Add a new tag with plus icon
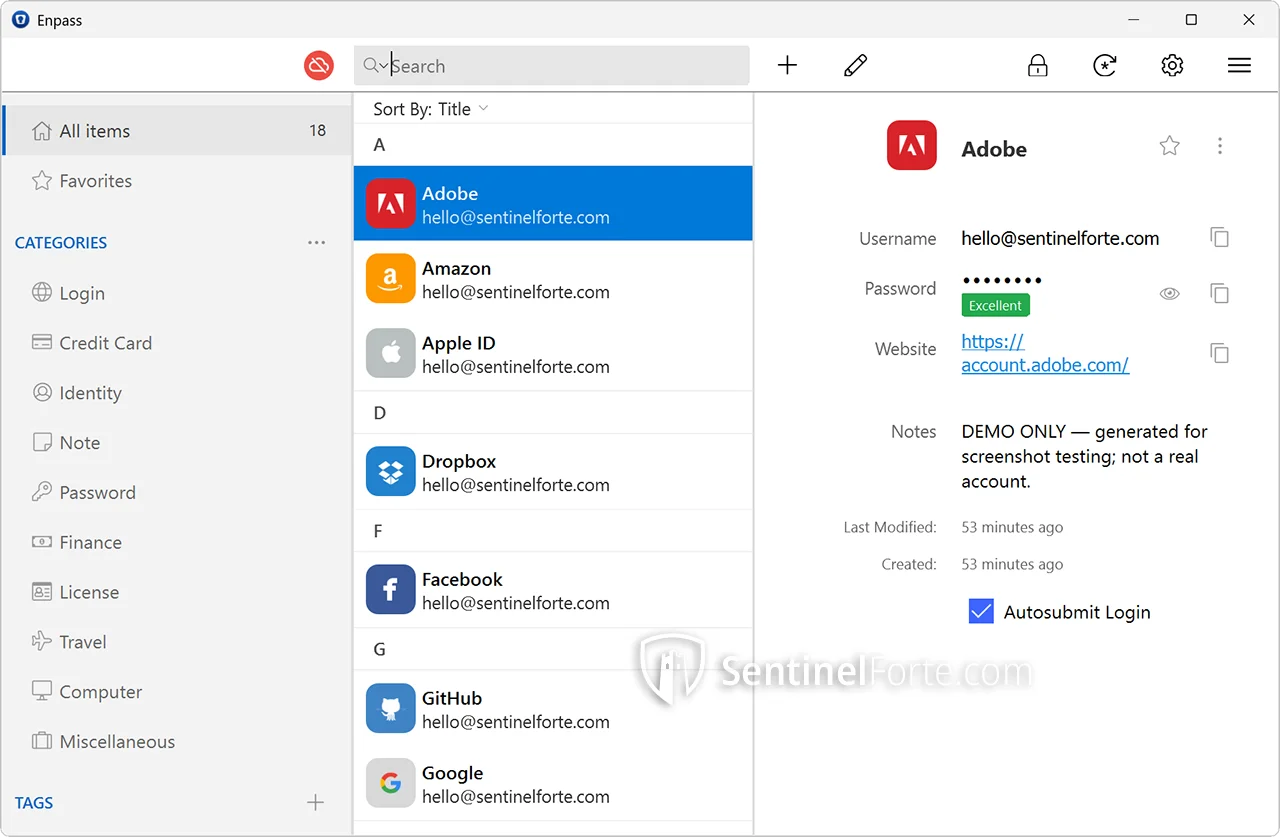1280x837 pixels. click(315, 802)
